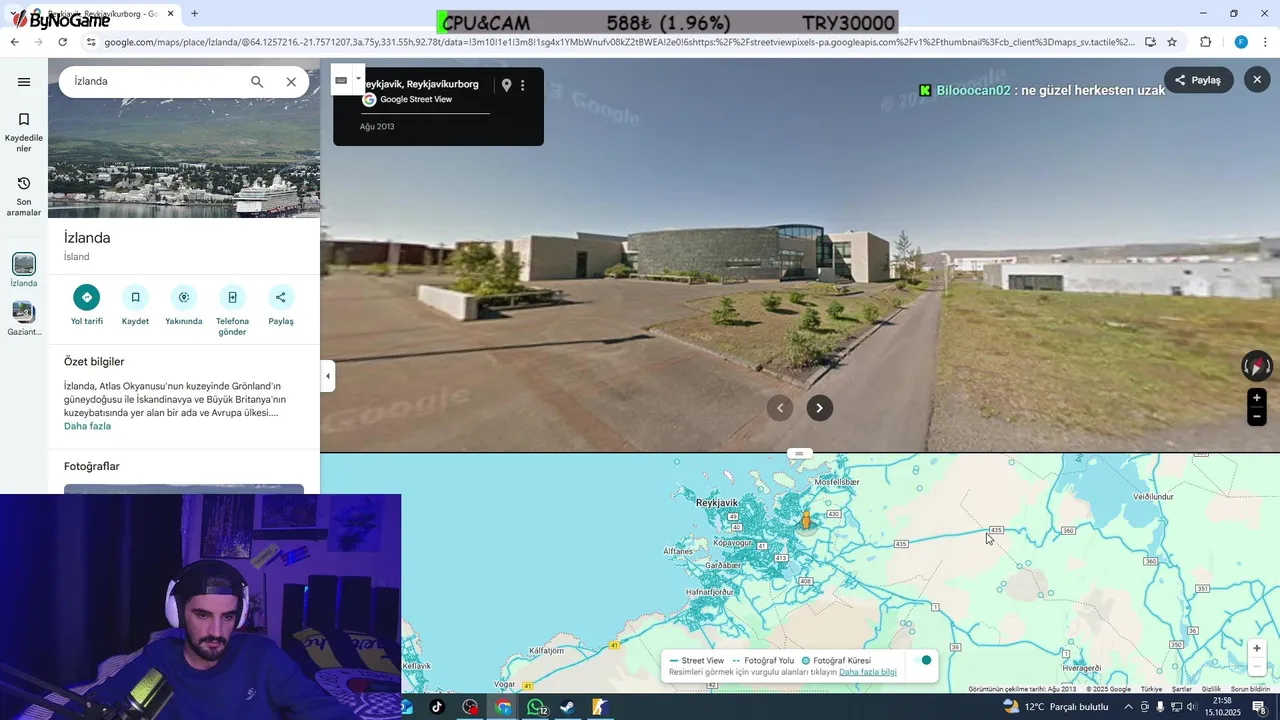Viewport: 1280px width, 720px height.
Task: Click the Yakınında nearby icon
Action: [184, 297]
